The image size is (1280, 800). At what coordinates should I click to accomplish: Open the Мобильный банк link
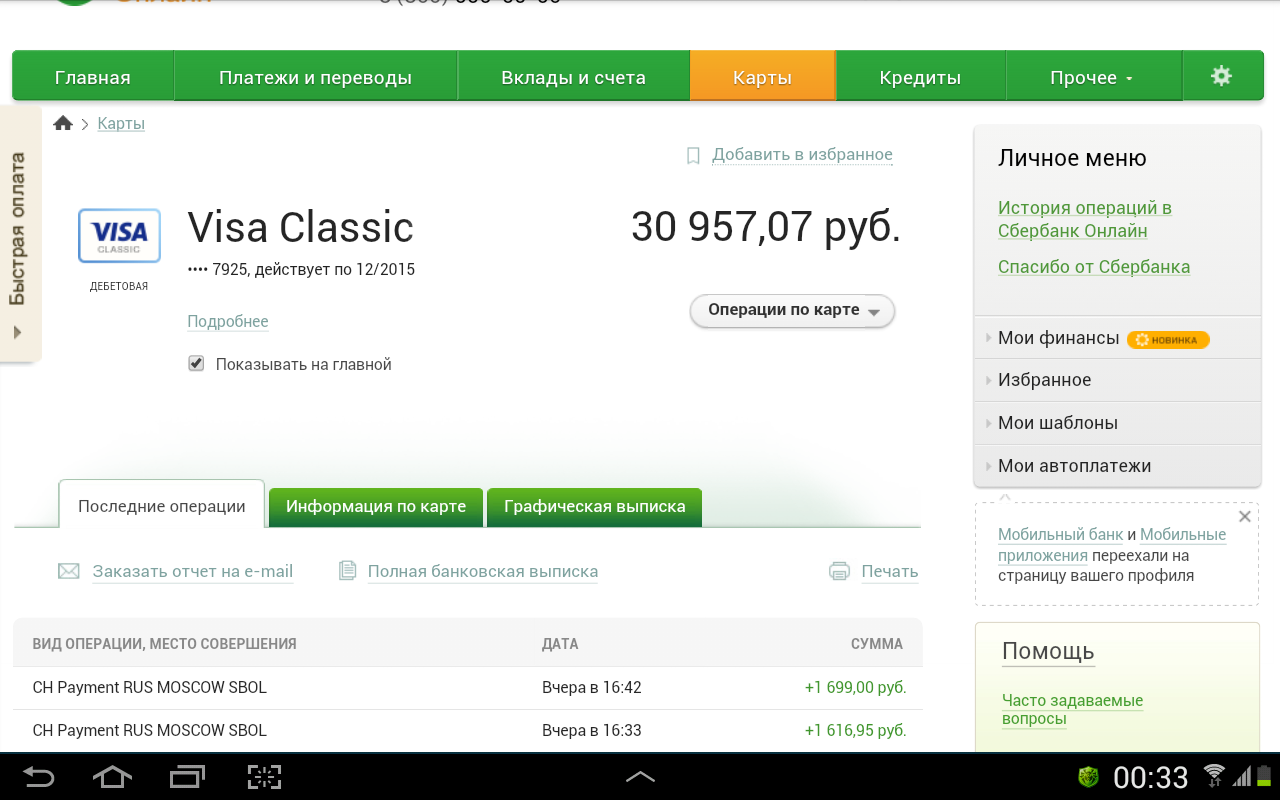(1060, 534)
